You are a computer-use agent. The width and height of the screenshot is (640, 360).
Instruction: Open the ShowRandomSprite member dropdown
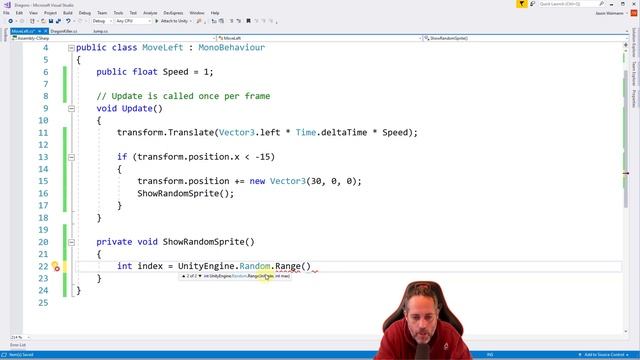pyautogui.click(x=524, y=38)
